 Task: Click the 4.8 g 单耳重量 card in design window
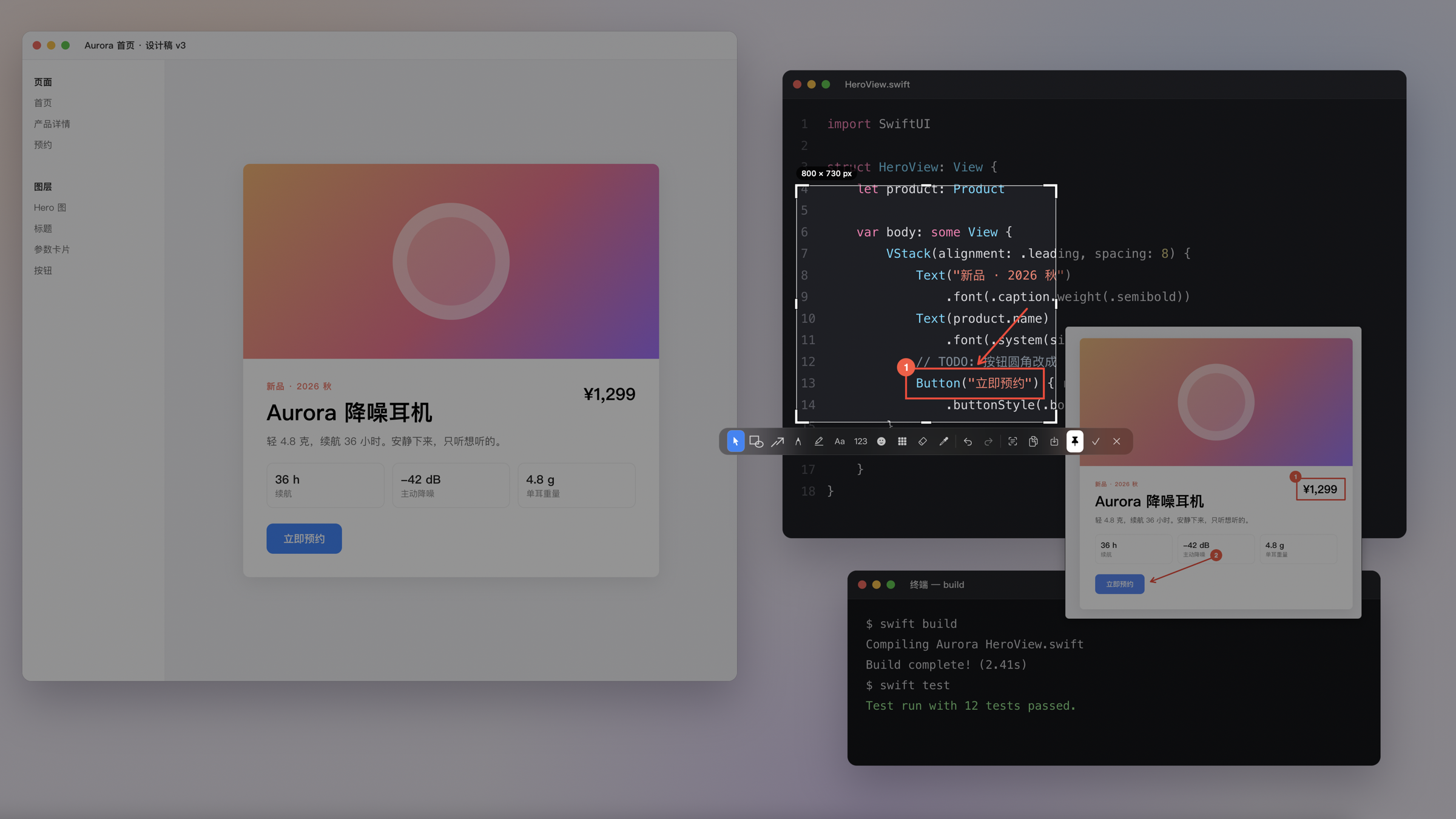(x=576, y=485)
